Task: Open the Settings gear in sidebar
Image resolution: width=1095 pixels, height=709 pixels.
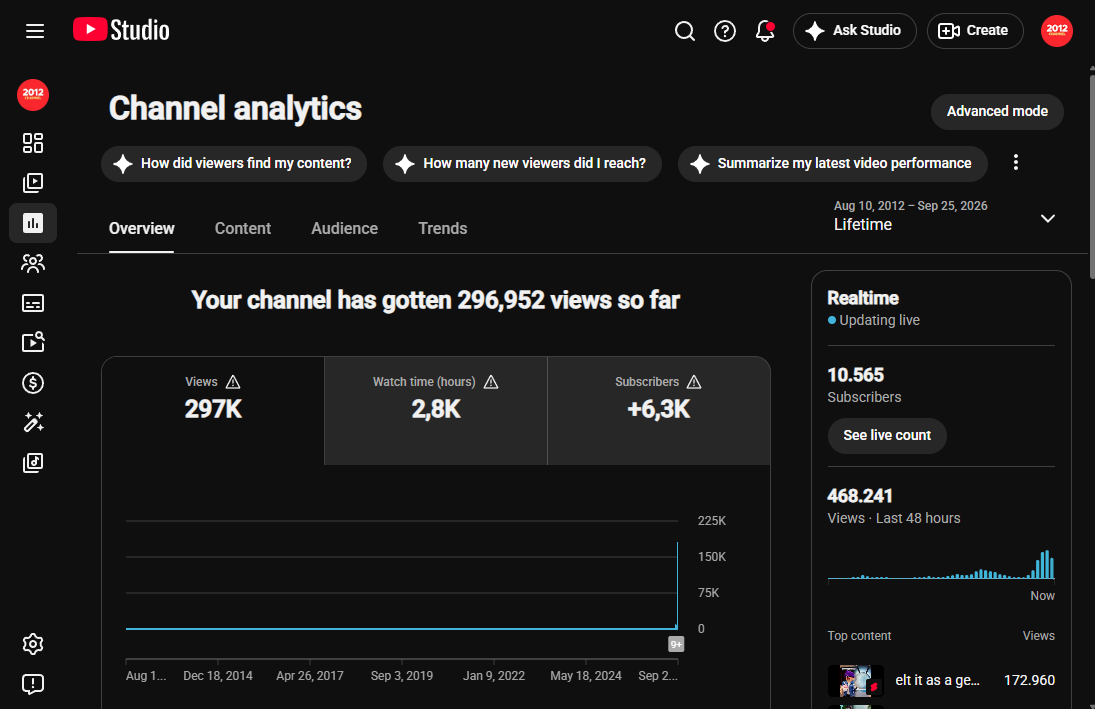Action: coord(33,644)
